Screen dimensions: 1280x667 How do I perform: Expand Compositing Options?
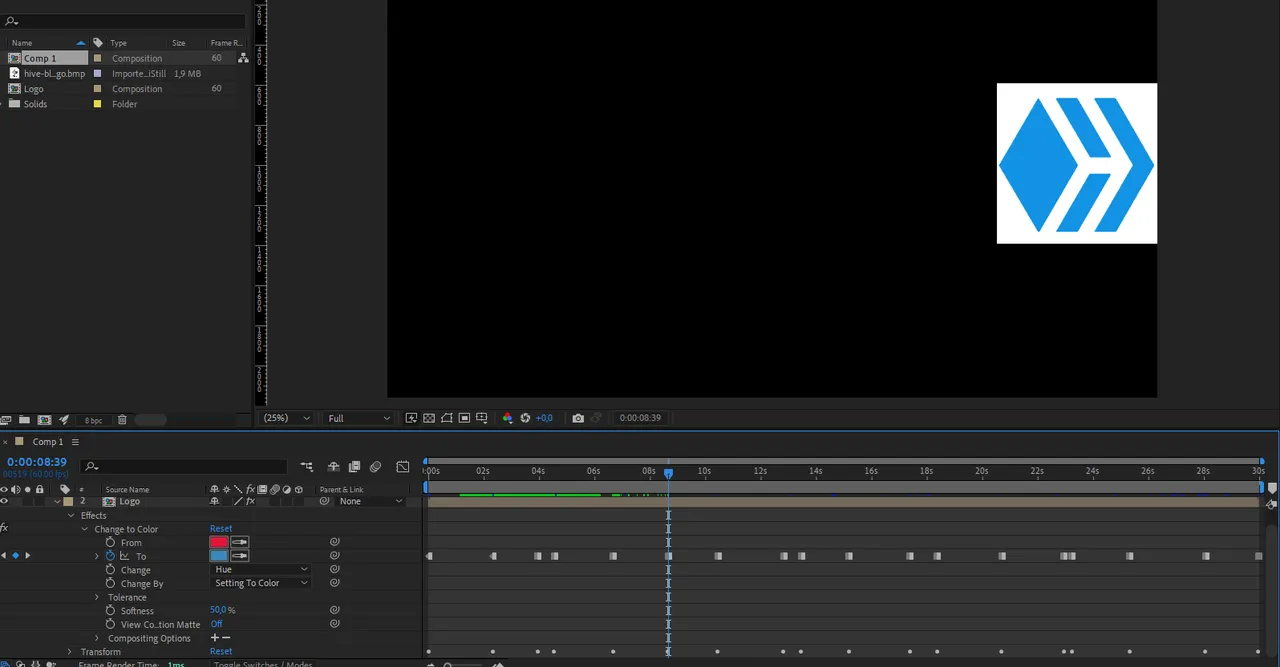coord(97,638)
